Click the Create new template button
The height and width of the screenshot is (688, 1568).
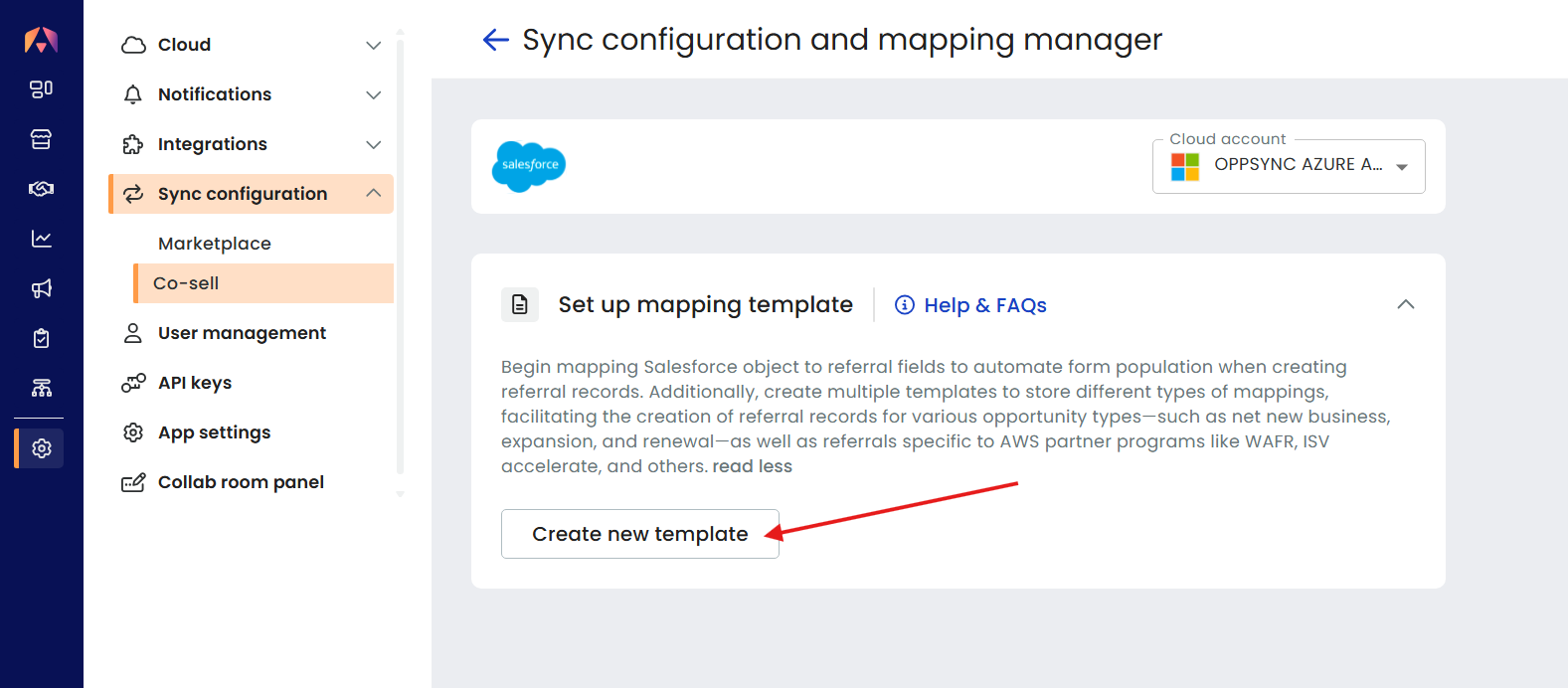(x=640, y=534)
